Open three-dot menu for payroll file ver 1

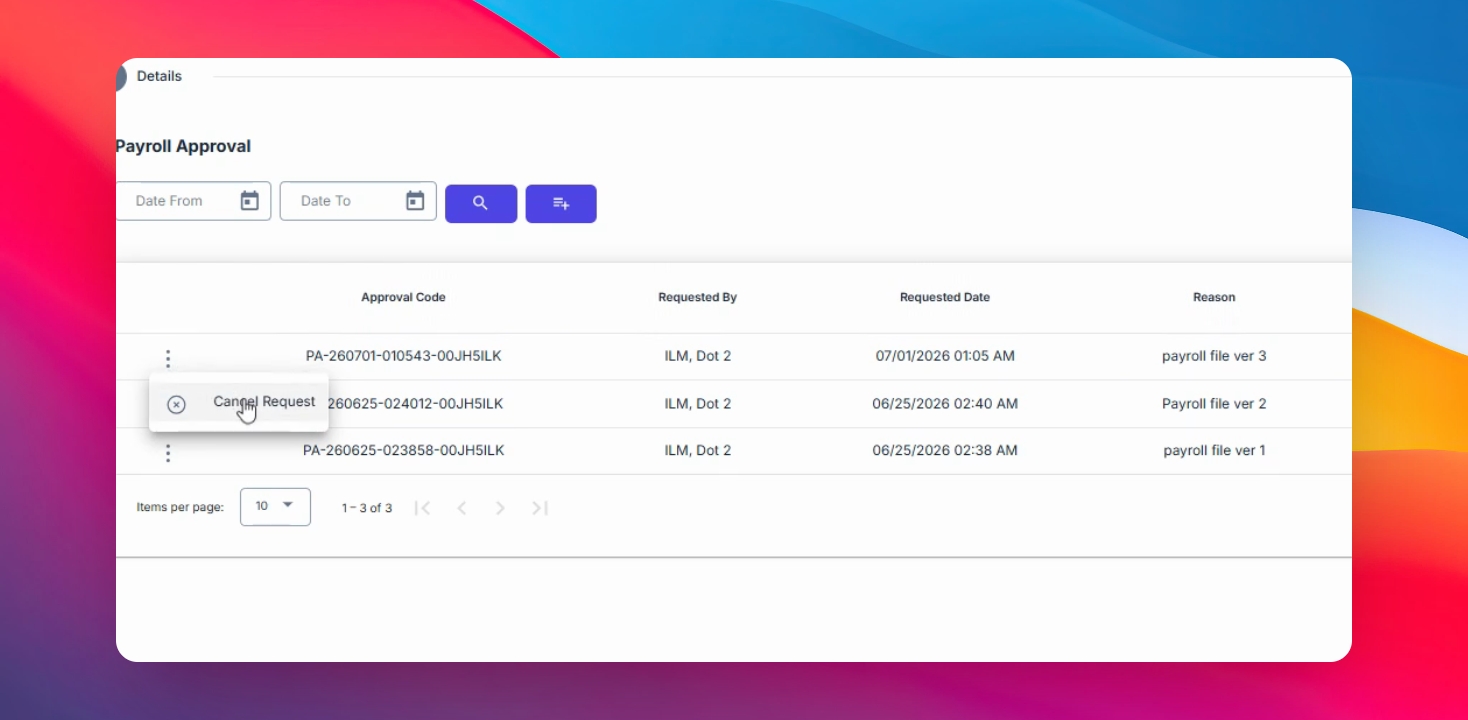pos(168,453)
